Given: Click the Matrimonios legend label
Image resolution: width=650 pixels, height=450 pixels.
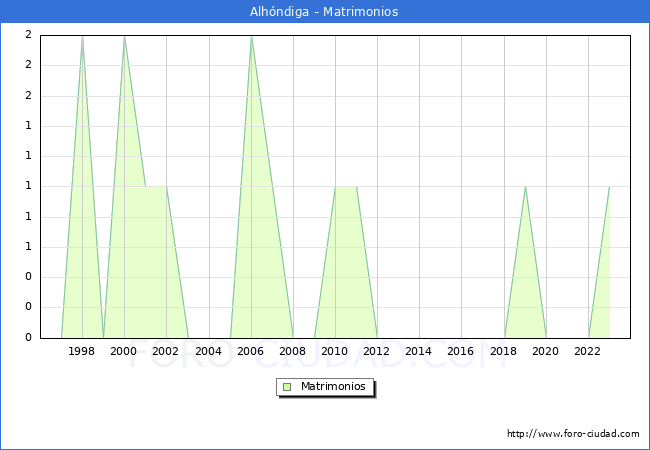Looking at the screenshot, I should pyautogui.click(x=333, y=386).
